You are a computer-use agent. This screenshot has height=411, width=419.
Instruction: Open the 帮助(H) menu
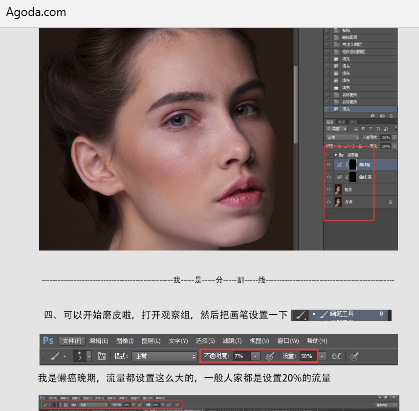tap(317, 341)
